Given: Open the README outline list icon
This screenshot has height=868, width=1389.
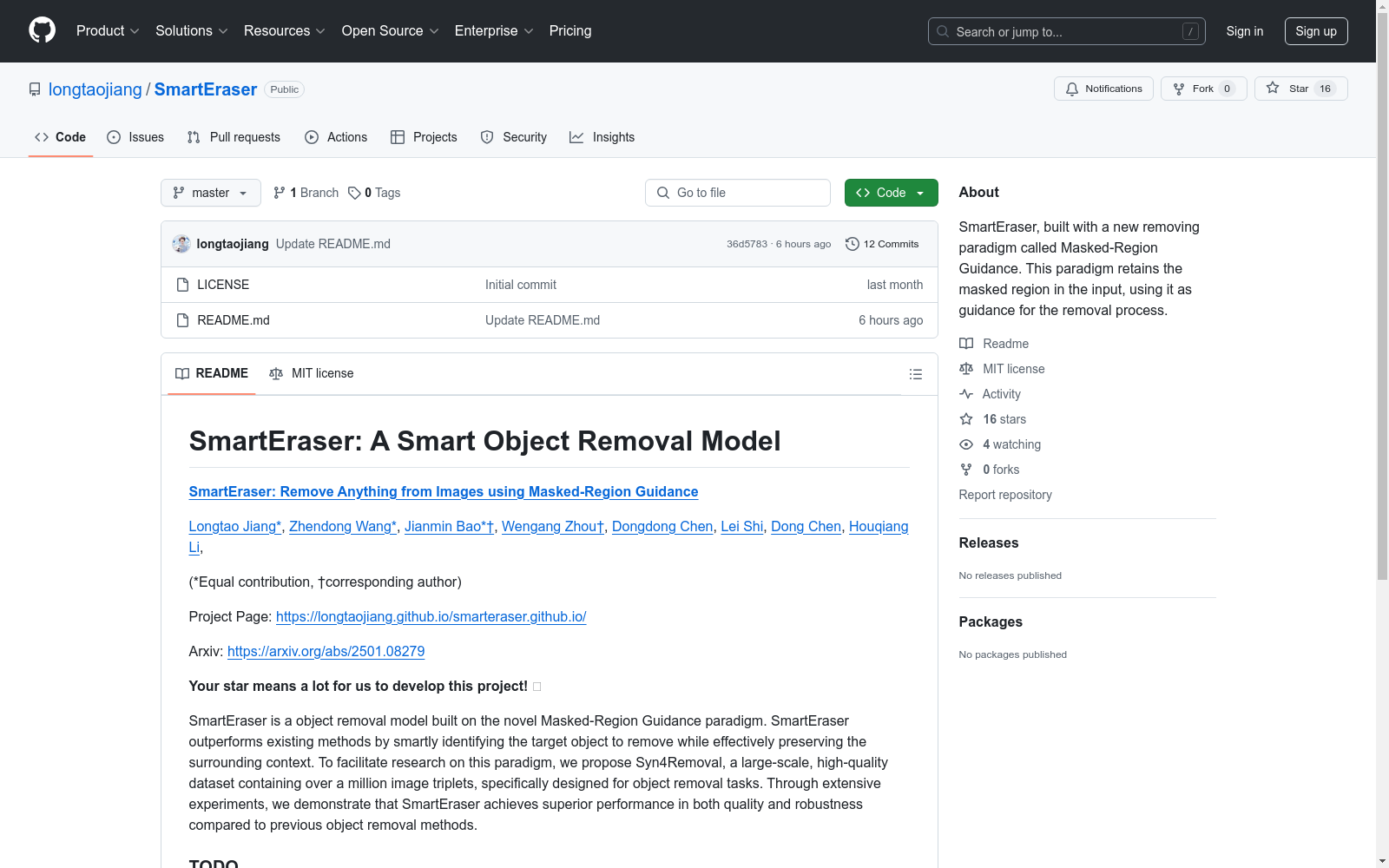Looking at the screenshot, I should click(915, 374).
